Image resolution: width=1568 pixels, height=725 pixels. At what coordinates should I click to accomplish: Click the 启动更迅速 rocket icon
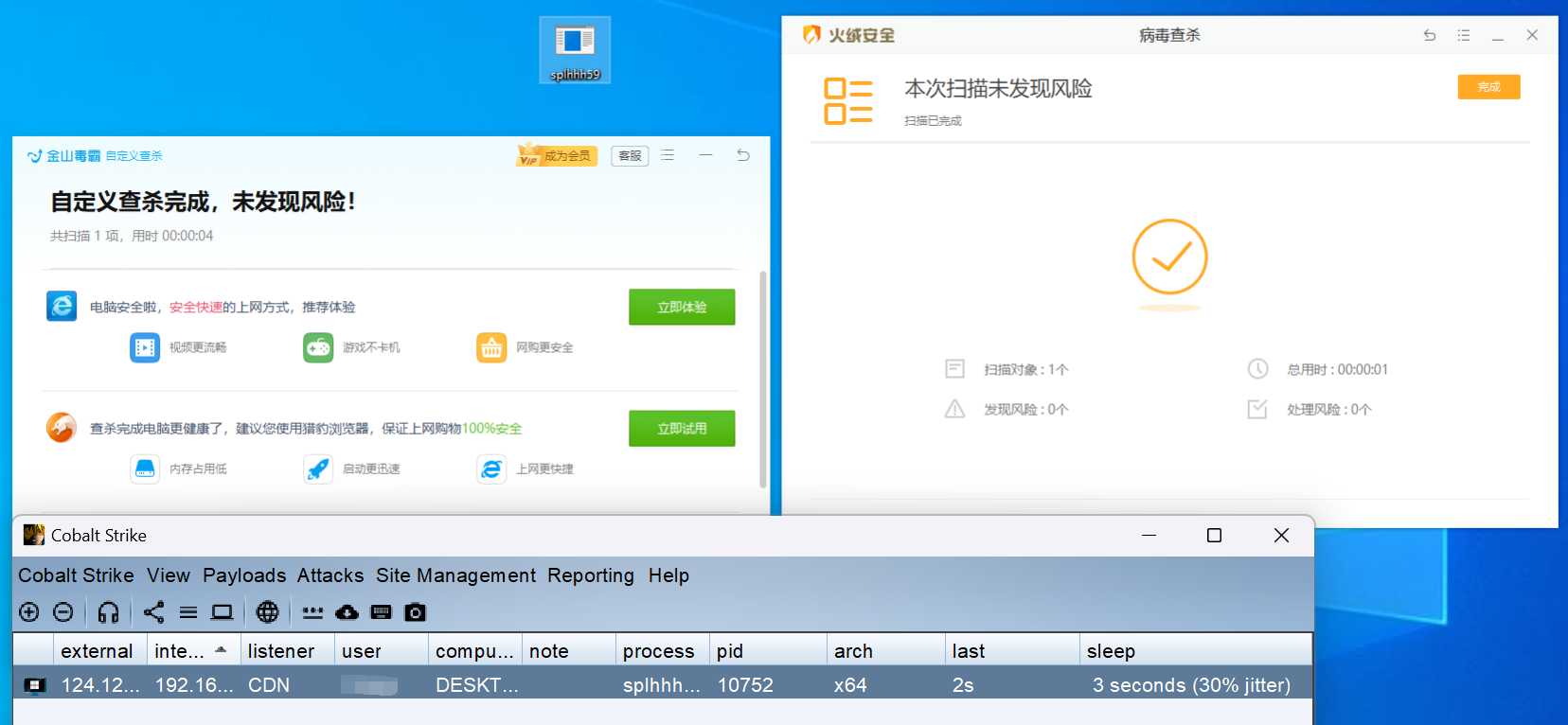318,469
